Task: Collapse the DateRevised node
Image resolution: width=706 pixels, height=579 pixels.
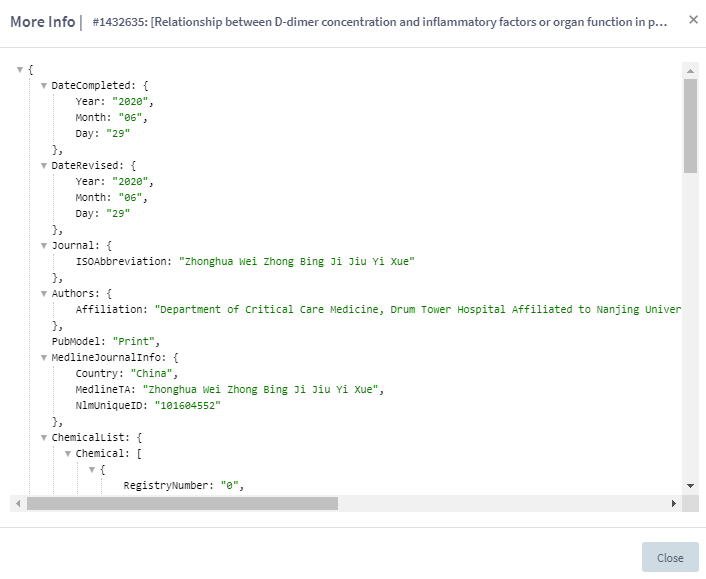Action: click(44, 166)
